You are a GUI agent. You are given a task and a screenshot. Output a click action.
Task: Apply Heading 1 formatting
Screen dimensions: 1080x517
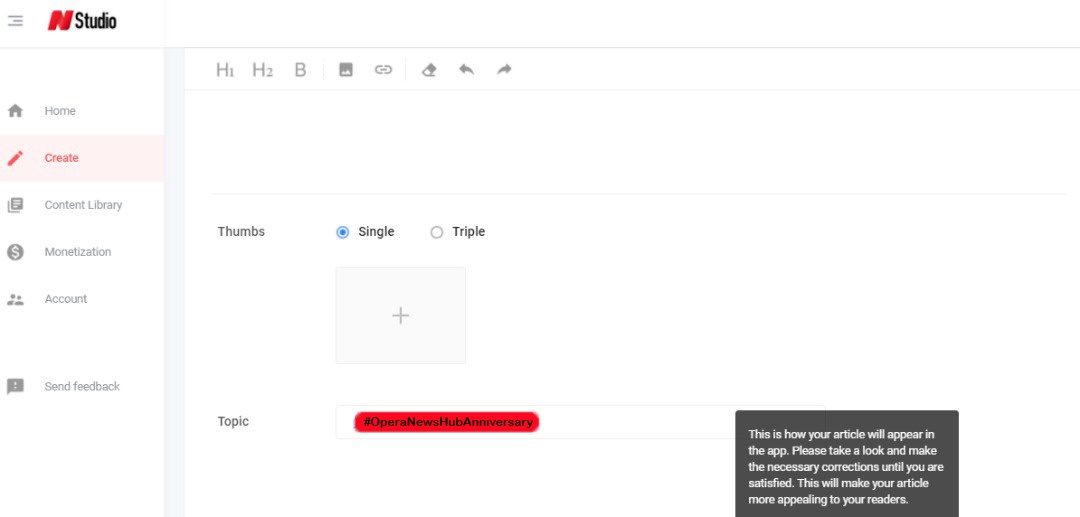[x=225, y=70]
